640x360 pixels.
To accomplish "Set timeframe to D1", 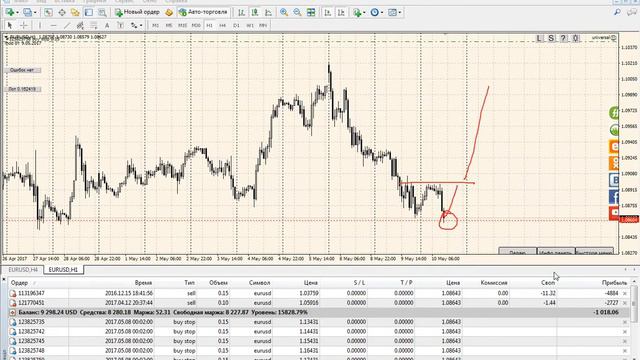I will click(x=236, y=25).
